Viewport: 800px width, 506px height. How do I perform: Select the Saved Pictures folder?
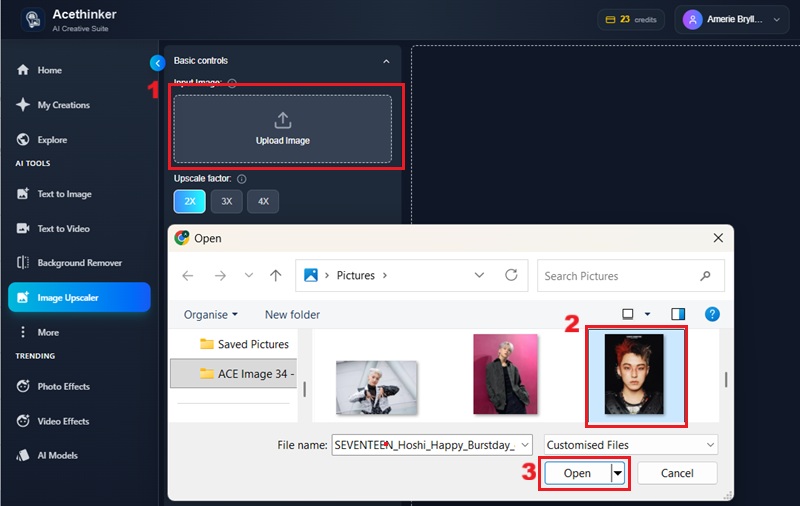244,344
